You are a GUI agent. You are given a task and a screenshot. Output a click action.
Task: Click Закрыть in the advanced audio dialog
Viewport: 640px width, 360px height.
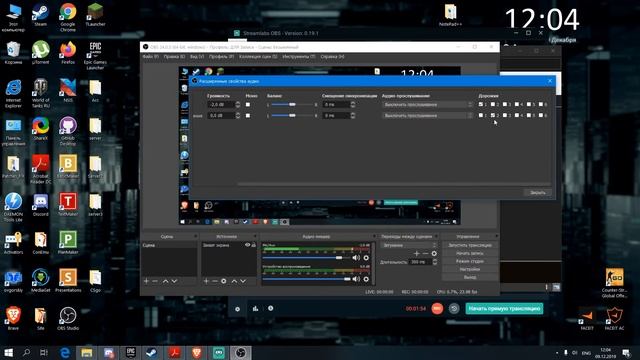[x=538, y=192]
